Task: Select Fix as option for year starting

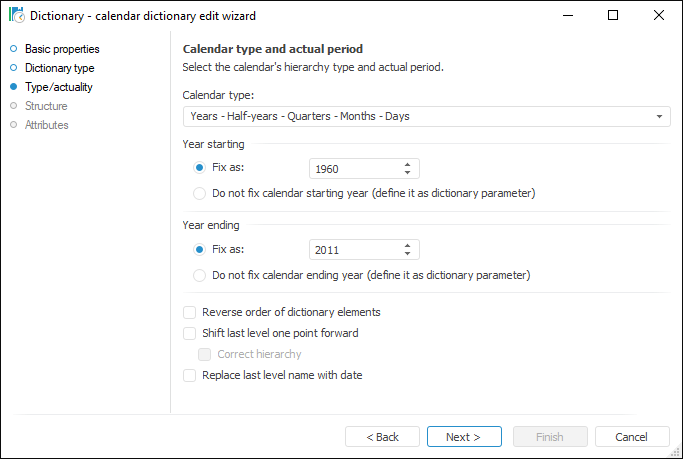Action: tap(200, 168)
